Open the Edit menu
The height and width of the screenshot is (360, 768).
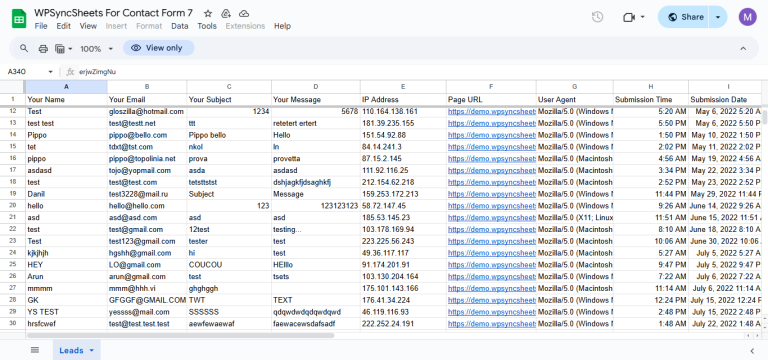coord(64,26)
